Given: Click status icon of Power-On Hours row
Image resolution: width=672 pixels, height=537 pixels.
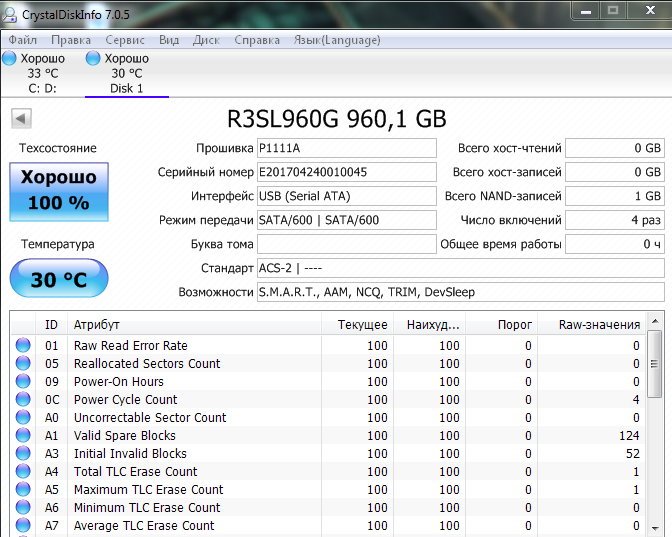Looking at the screenshot, I should coord(23,381).
